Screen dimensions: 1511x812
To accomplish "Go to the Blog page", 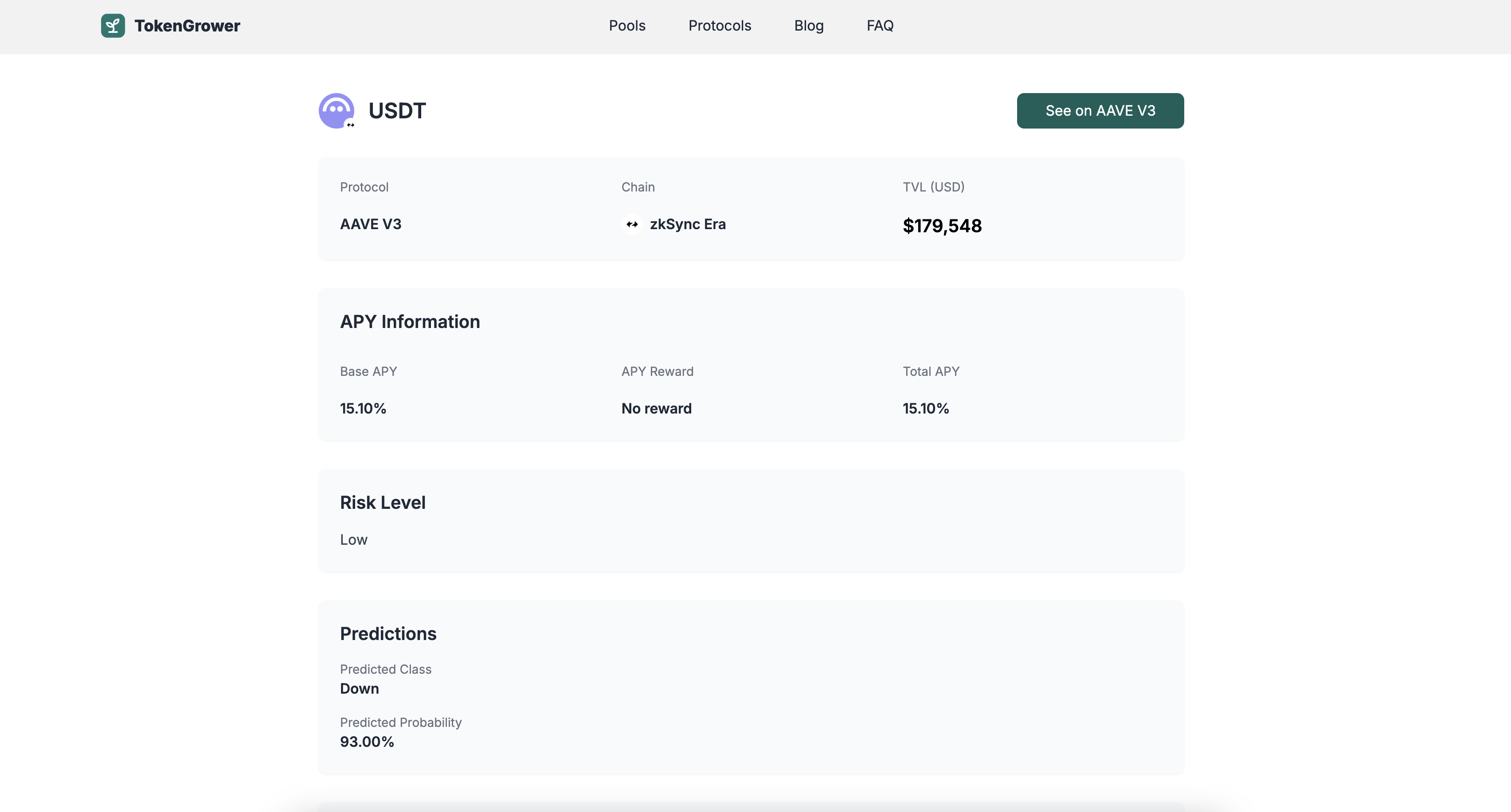I will [809, 26].
